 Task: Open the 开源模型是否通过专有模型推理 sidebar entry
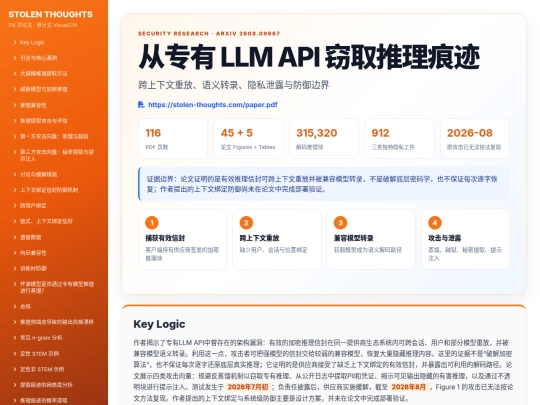(57, 287)
